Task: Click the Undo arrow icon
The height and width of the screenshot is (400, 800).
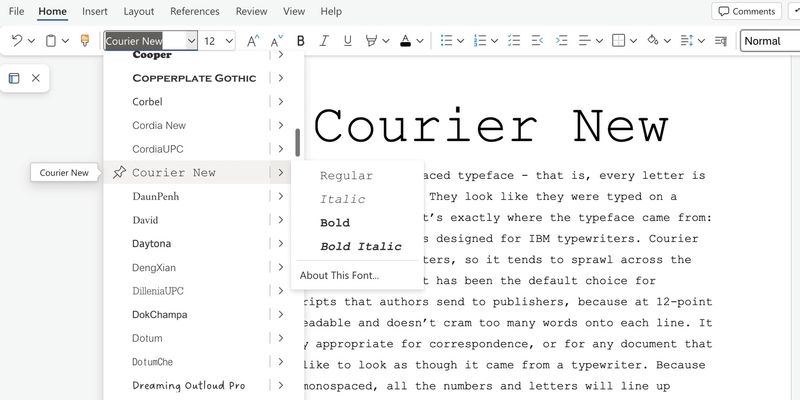Action: (x=16, y=41)
